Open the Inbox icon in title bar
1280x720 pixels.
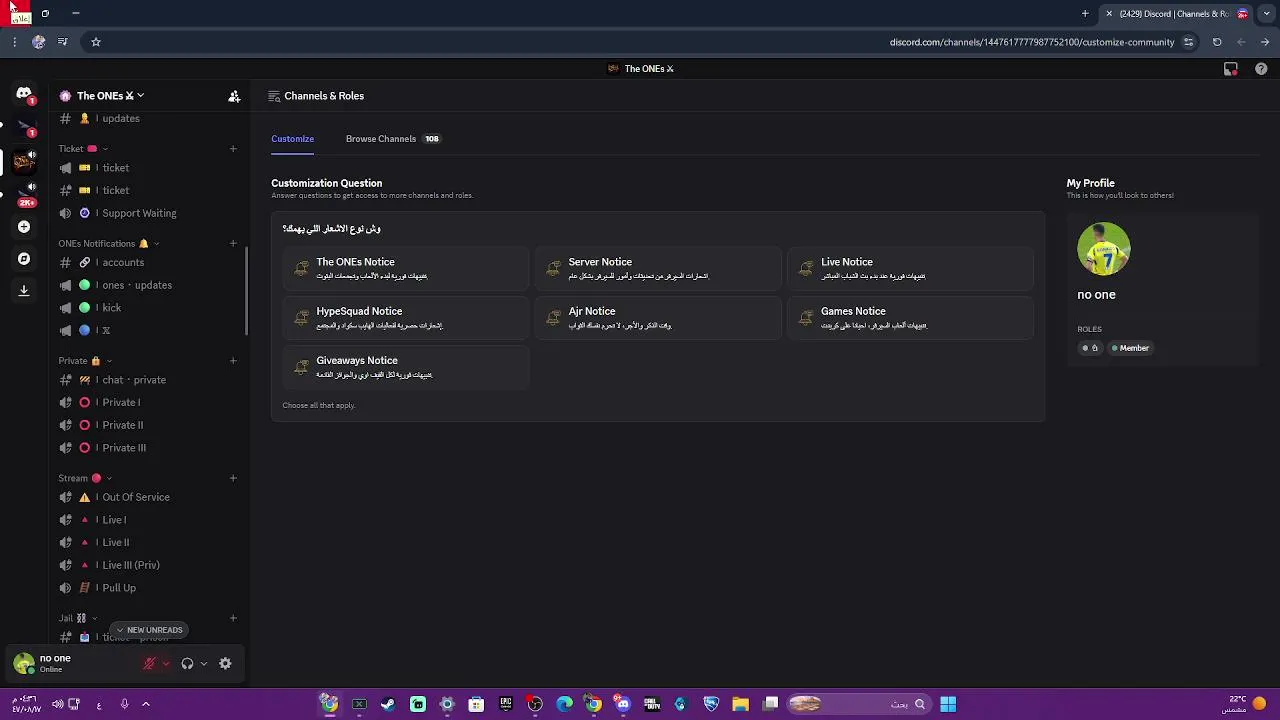pos(1231,69)
